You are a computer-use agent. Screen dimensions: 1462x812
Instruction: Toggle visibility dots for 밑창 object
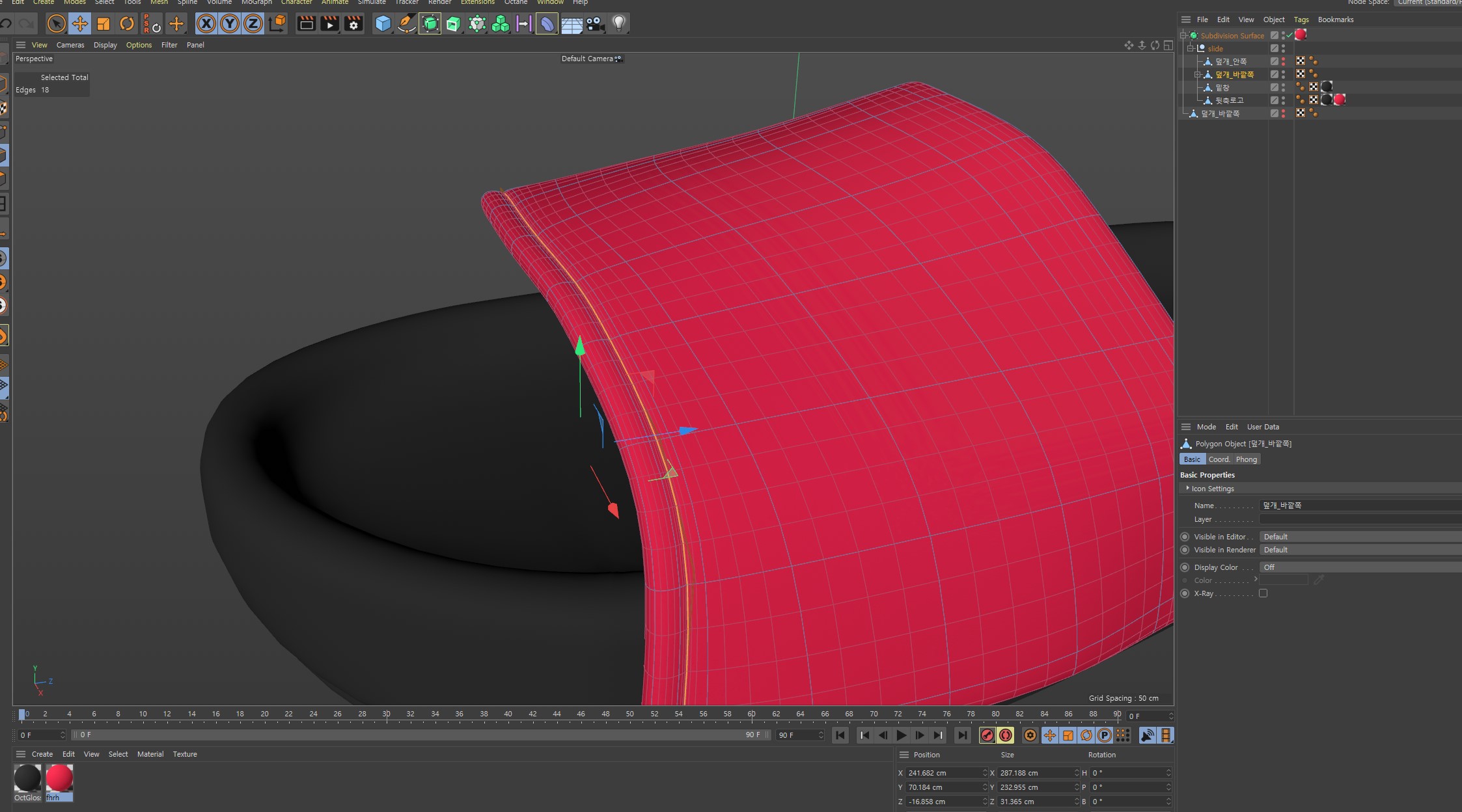click(x=1283, y=87)
